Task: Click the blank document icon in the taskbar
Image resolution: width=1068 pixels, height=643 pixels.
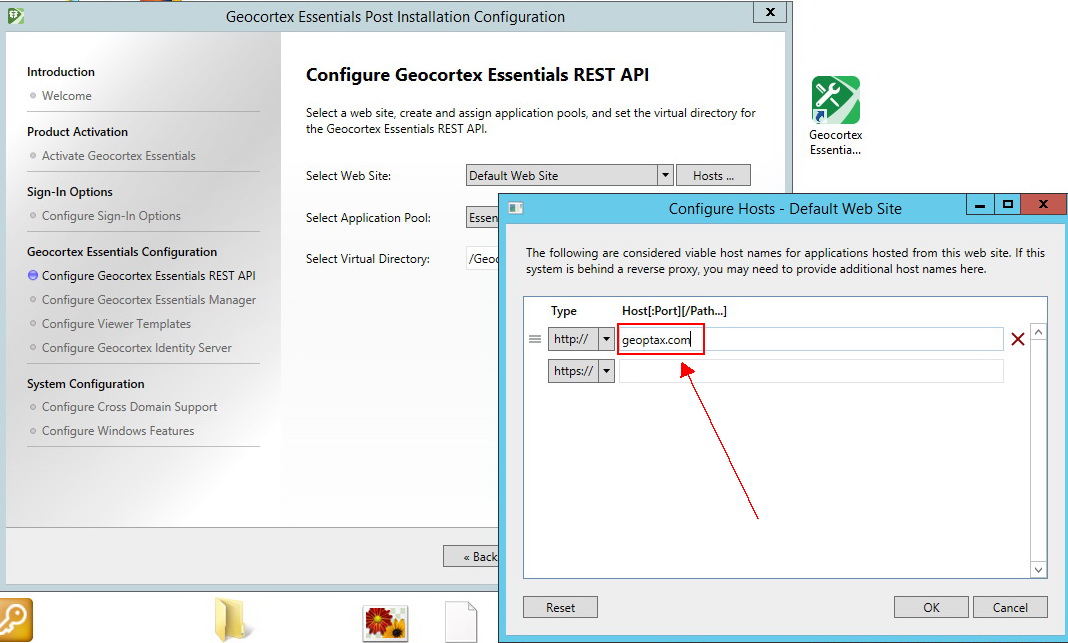Action: 461,621
